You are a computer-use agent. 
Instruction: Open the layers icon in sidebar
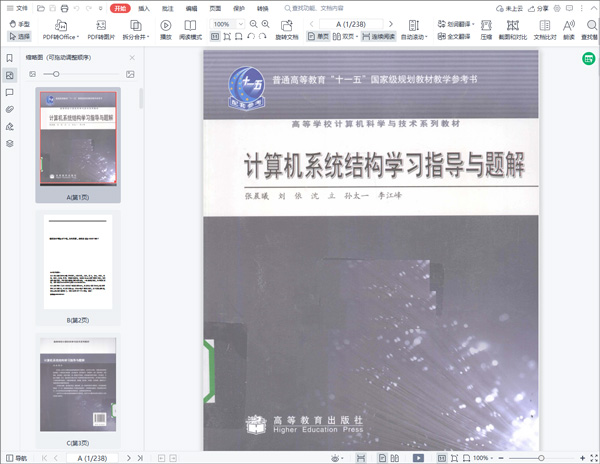pos(10,143)
